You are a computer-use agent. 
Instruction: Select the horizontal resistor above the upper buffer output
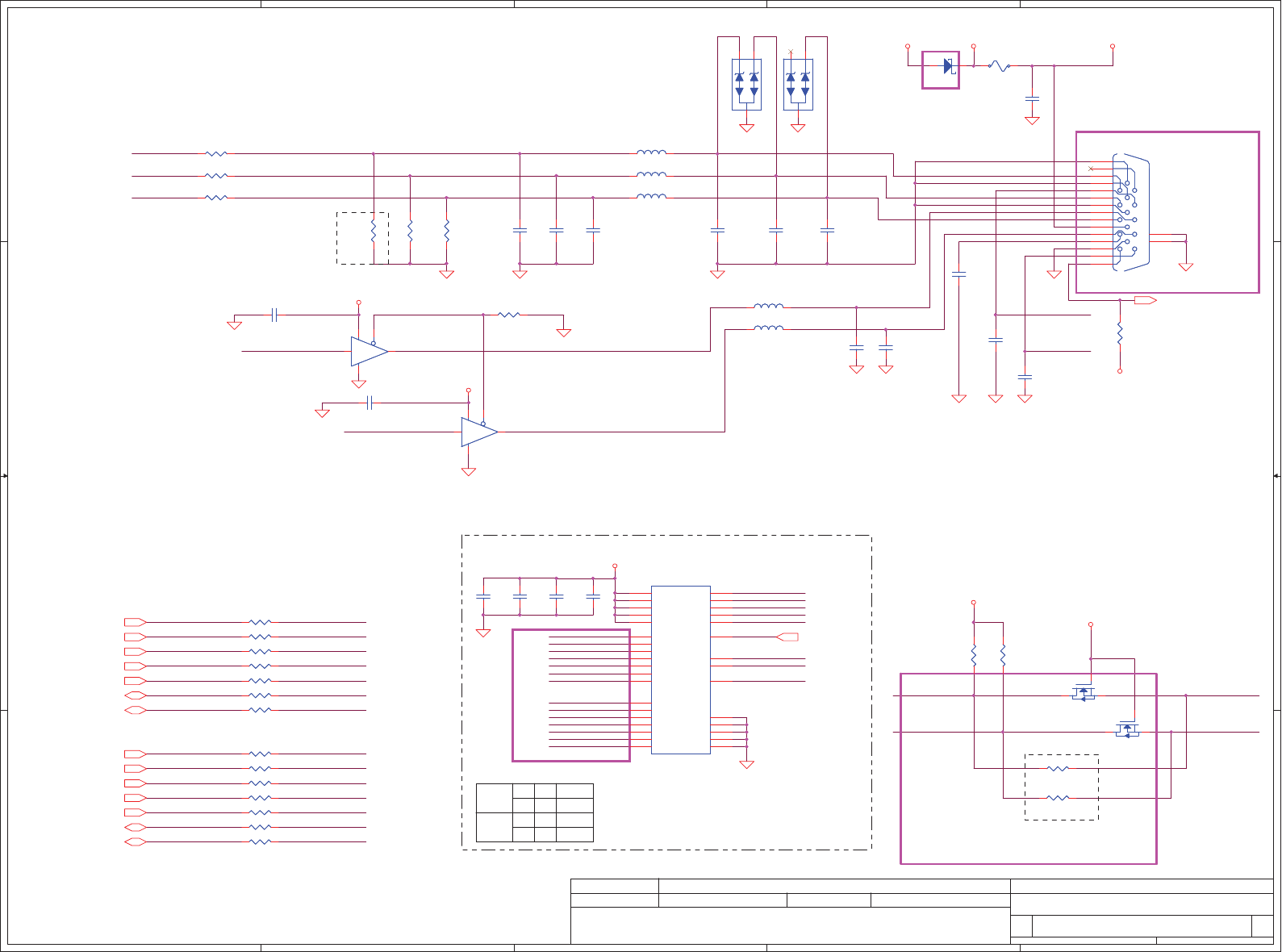click(x=508, y=315)
